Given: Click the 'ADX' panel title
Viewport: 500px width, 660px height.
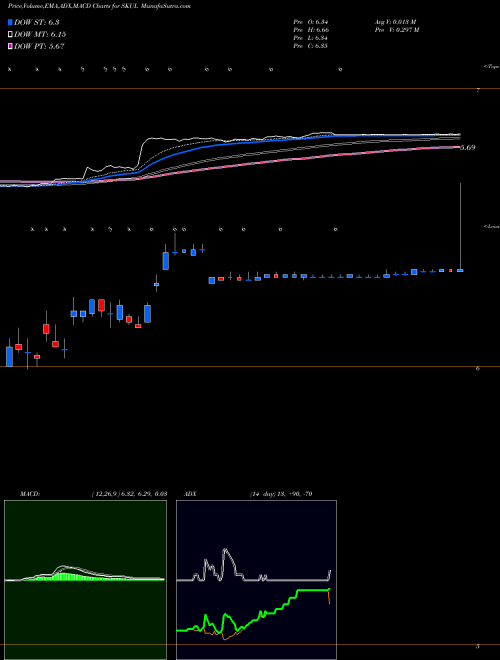Looking at the screenshot, I should coord(190,494).
